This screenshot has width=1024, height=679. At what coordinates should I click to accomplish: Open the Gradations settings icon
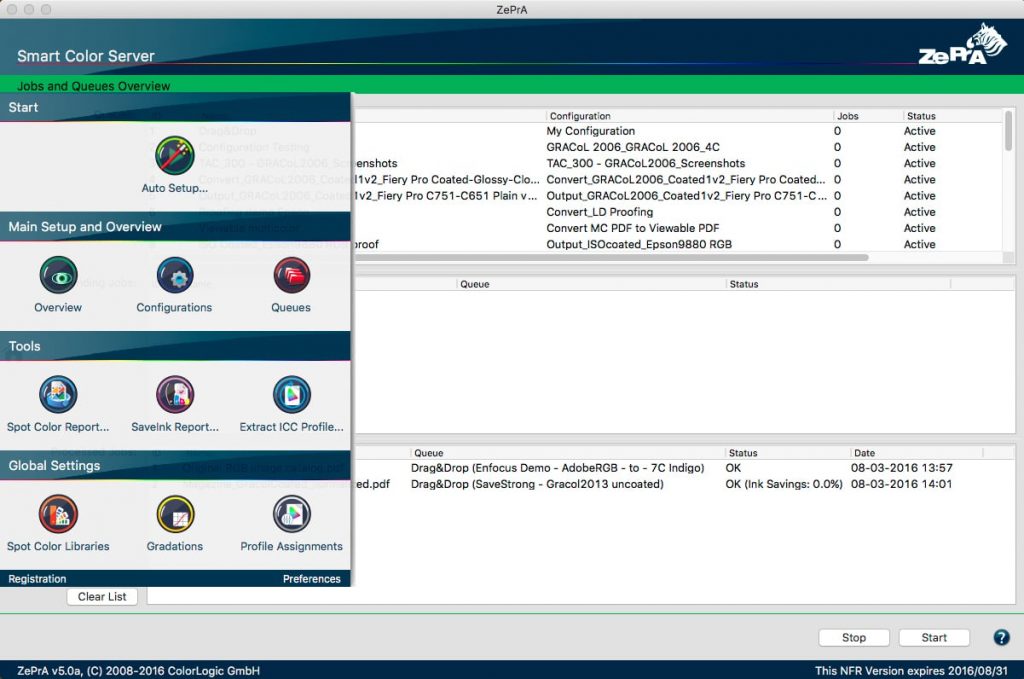[175, 514]
